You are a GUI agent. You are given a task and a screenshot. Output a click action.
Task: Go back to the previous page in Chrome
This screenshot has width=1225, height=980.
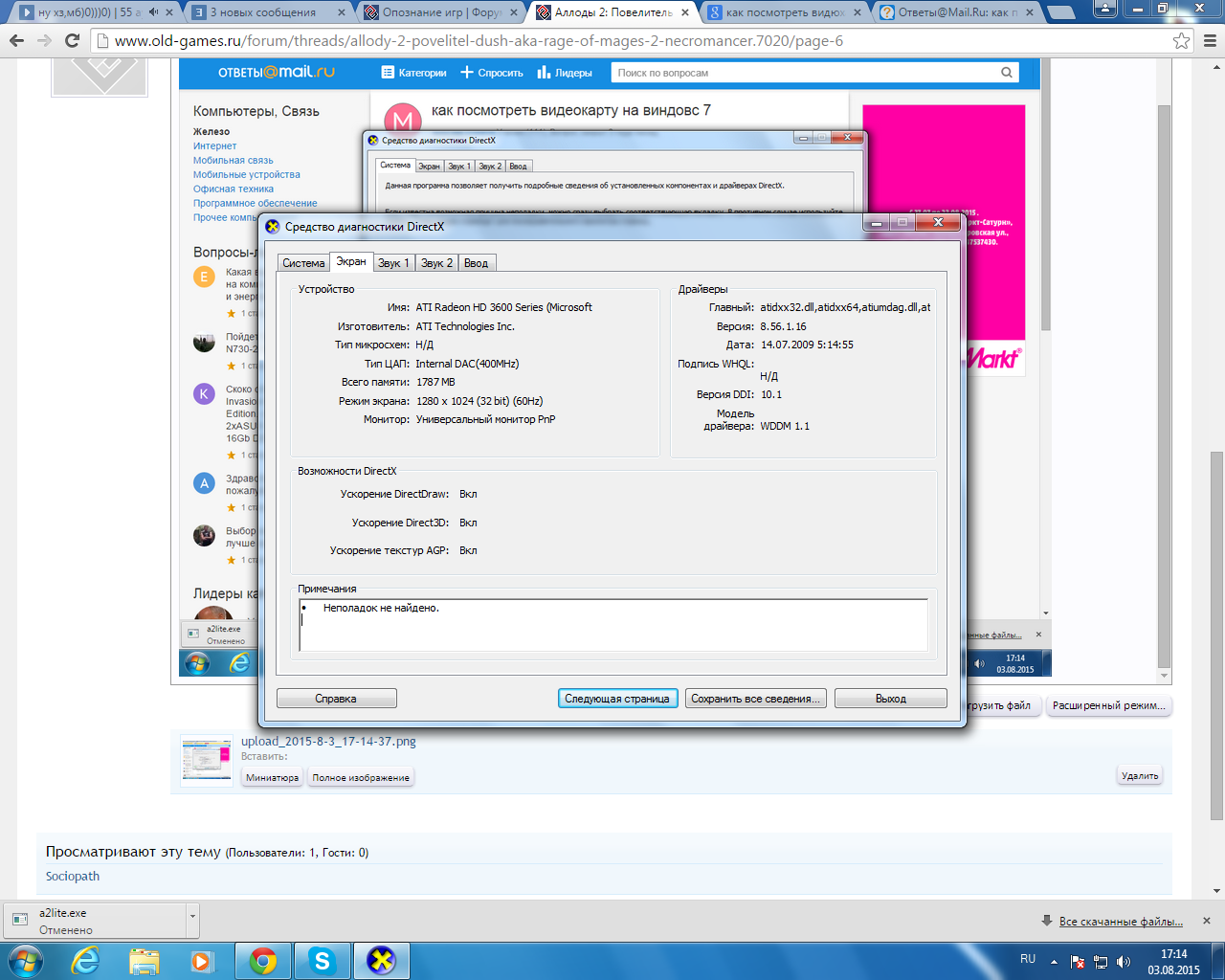(x=16, y=40)
